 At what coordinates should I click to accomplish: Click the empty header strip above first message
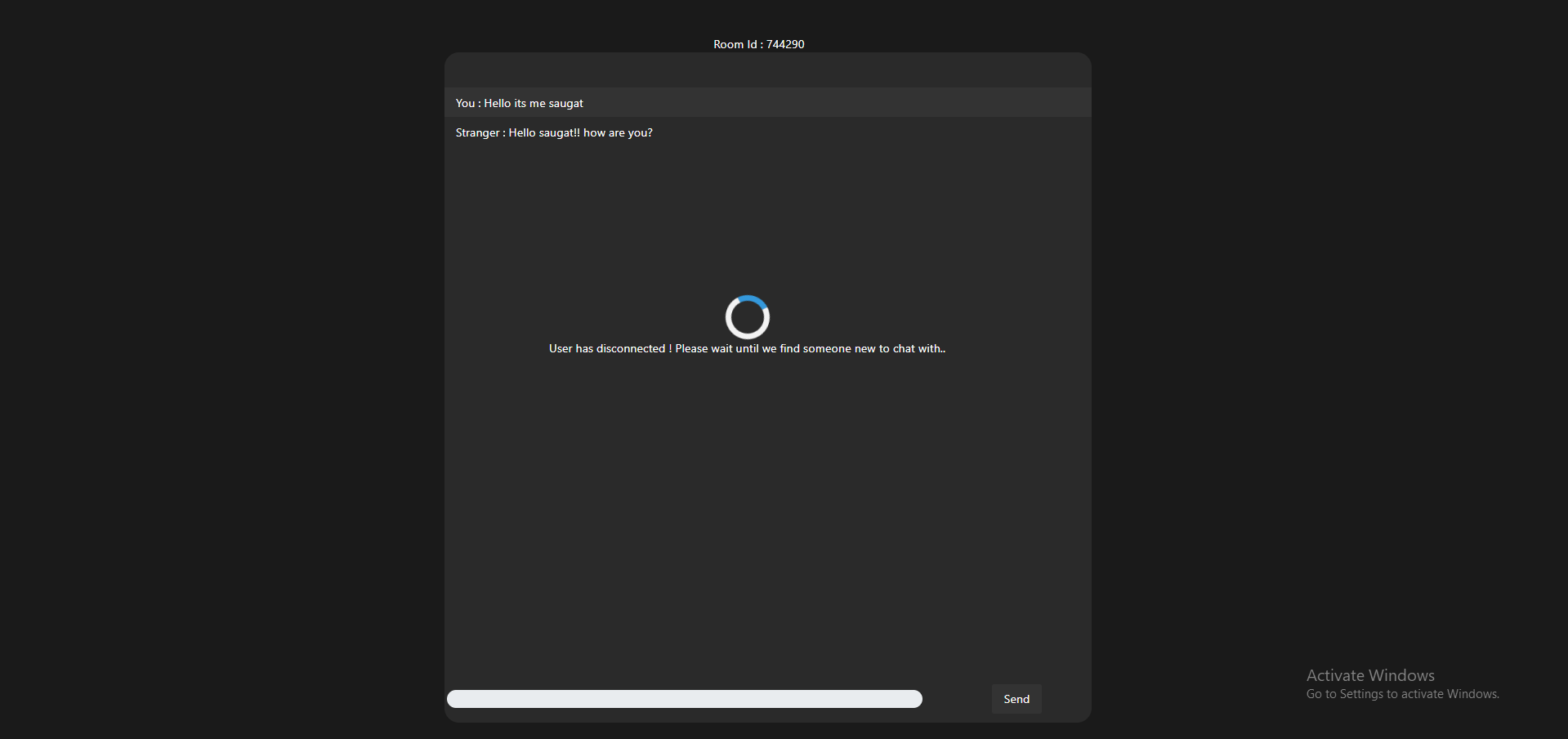[767, 70]
